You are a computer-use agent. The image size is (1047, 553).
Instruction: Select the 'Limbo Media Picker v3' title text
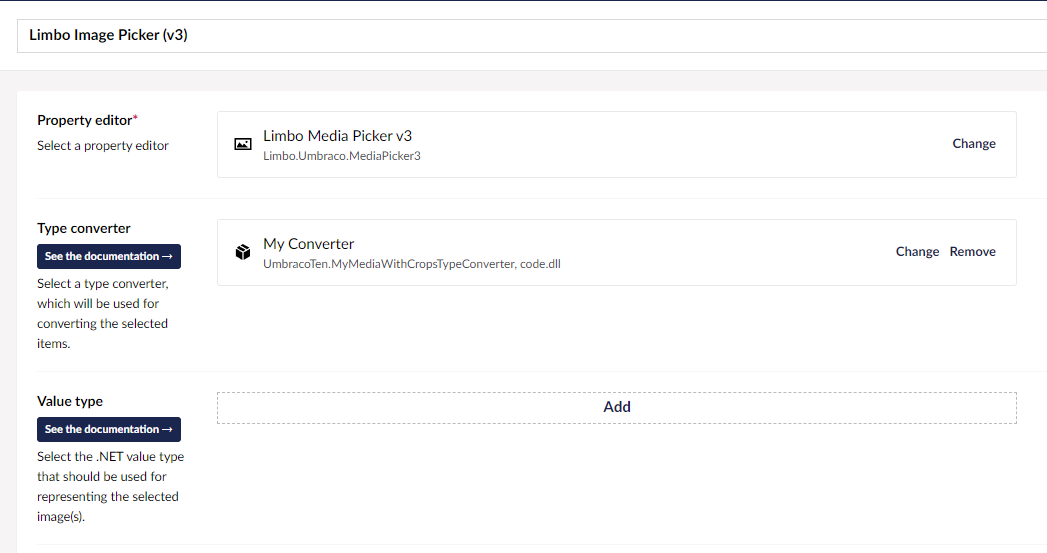pos(337,136)
